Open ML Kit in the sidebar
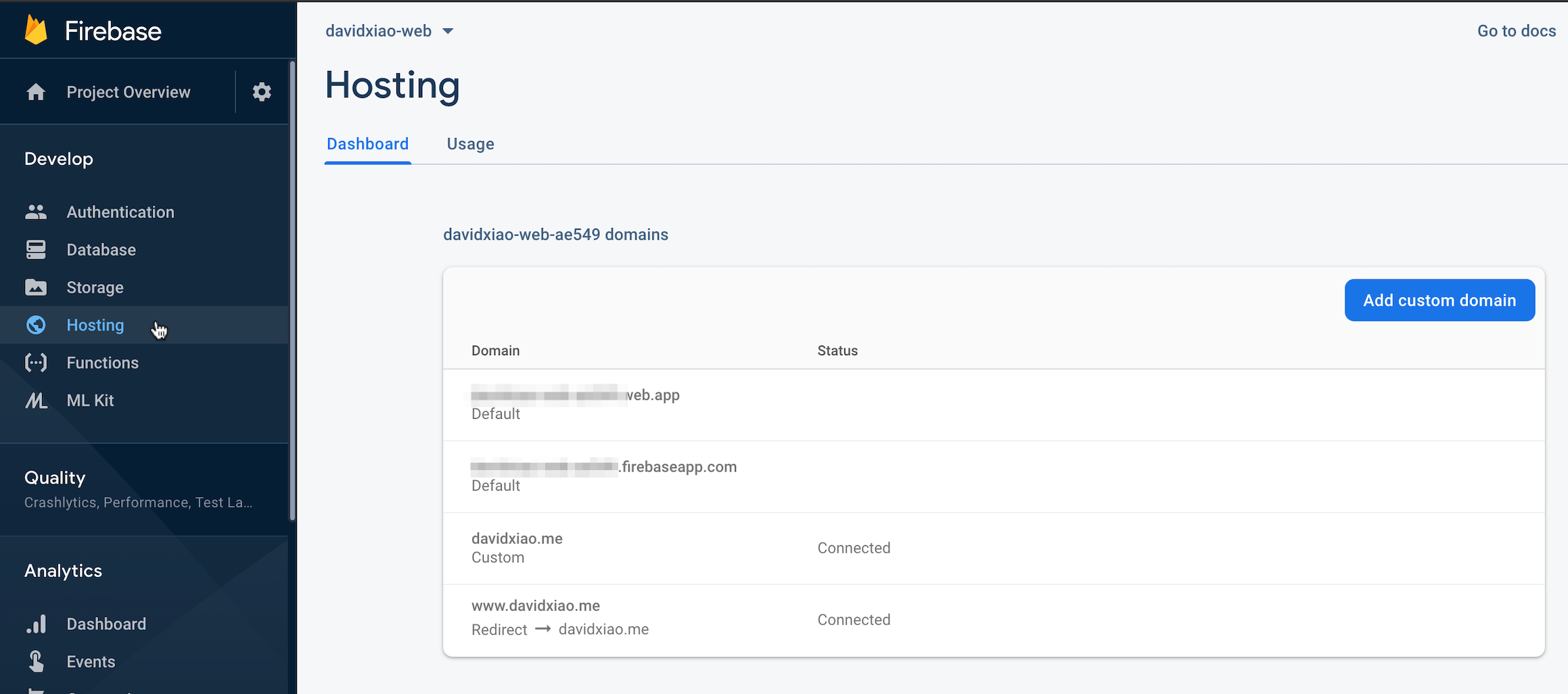The image size is (1568, 694). tap(144, 400)
